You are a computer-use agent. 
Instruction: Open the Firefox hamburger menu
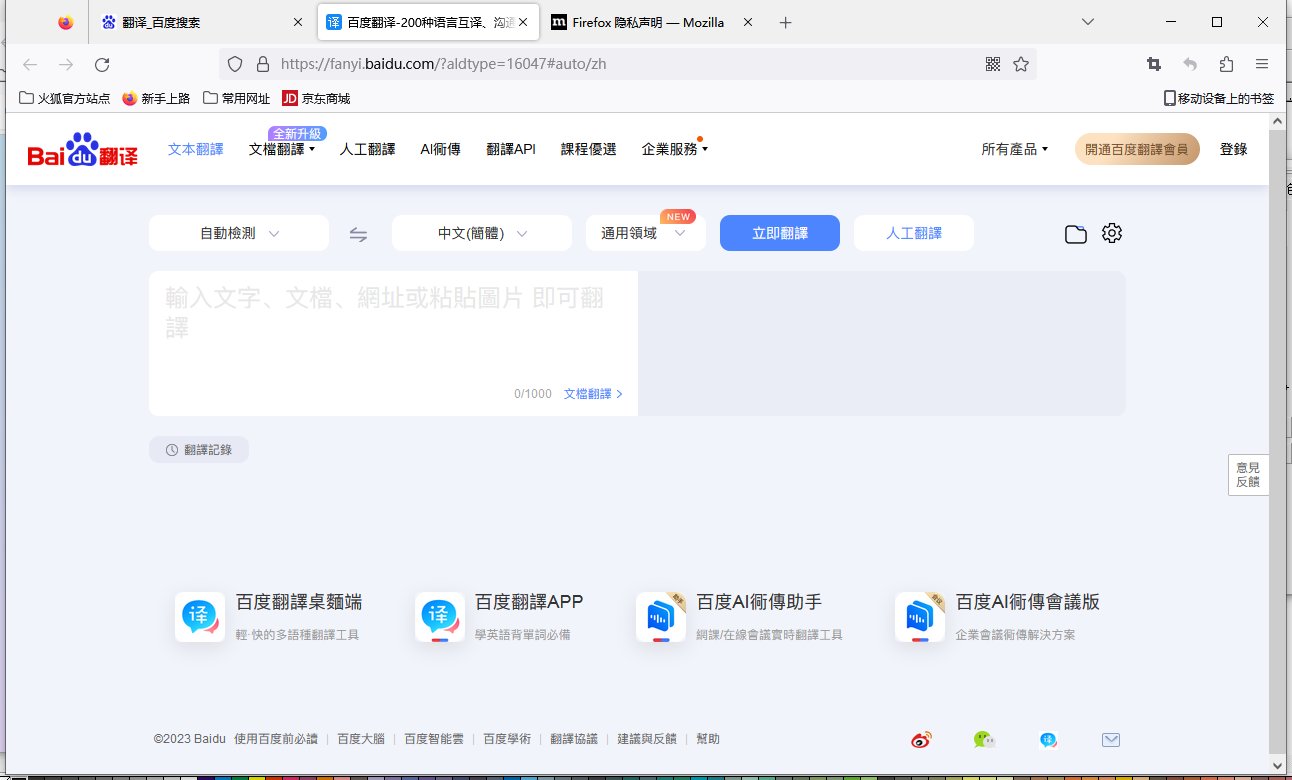(x=1262, y=64)
